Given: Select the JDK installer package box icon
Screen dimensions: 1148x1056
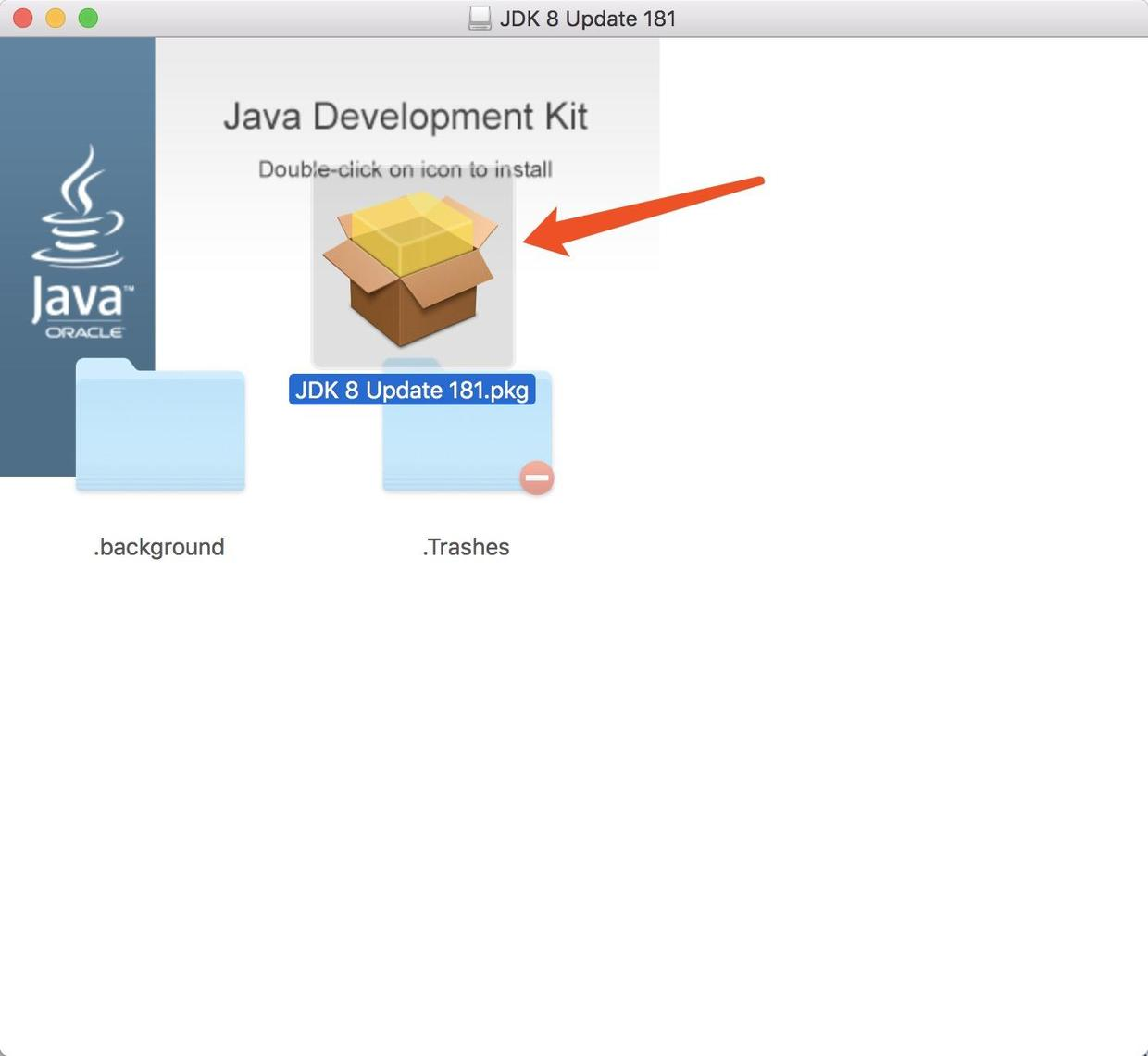Looking at the screenshot, I should (410, 268).
